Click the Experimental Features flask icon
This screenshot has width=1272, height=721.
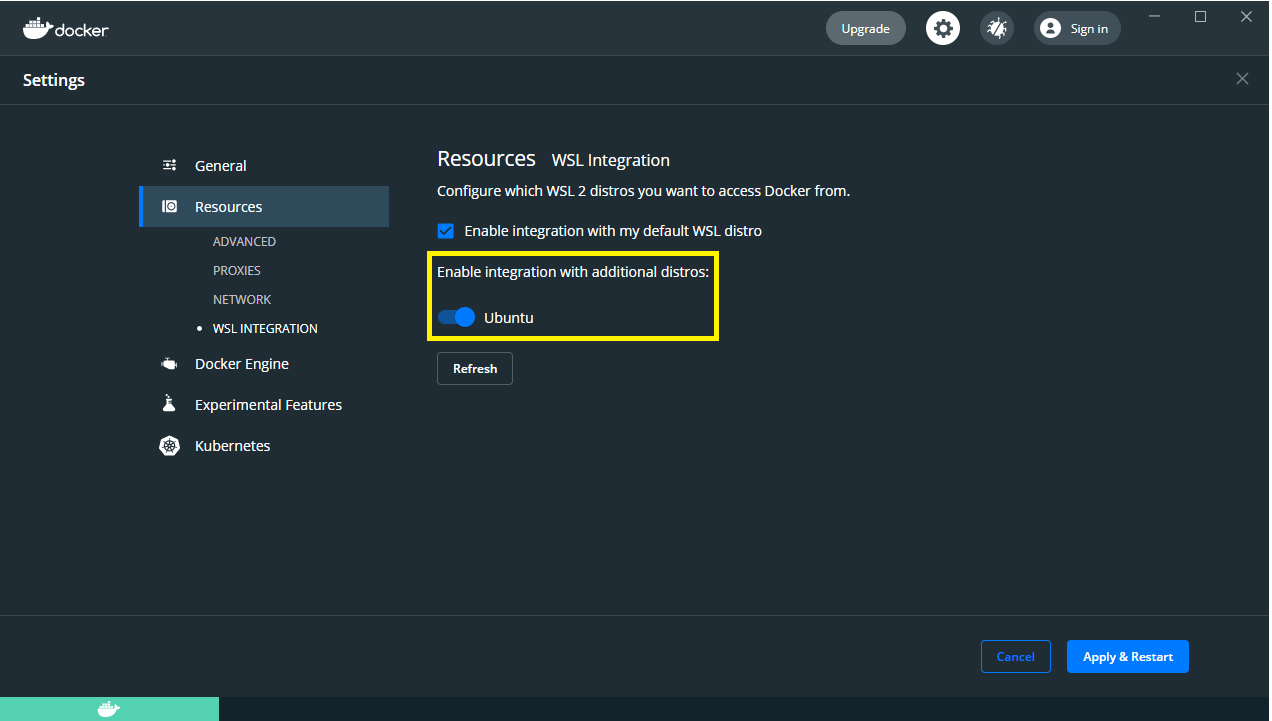pyautogui.click(x=169, y=404)
